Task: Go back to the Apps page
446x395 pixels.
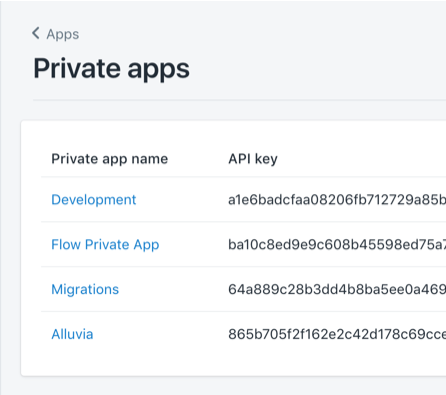Action: pyautogui.click(x=63, y=34)
